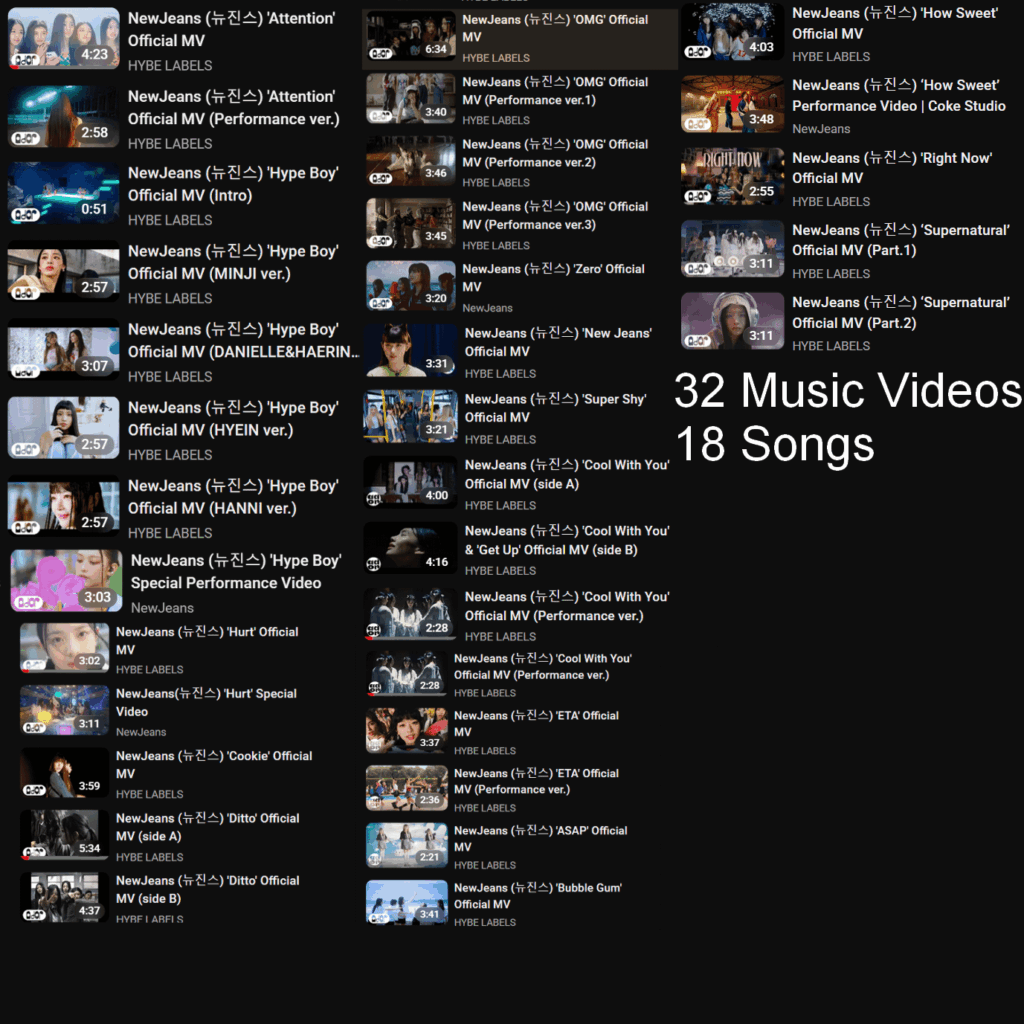Select the 'Cool With You' Official MV (side A) title
Image resolution: width=1024 pixels, height=1024 pixels.
(567, 474)
